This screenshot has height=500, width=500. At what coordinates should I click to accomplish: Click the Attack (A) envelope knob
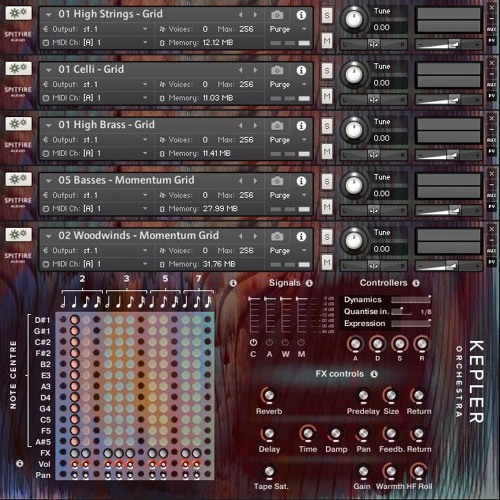pyautogui.click(x=355, y=344)
